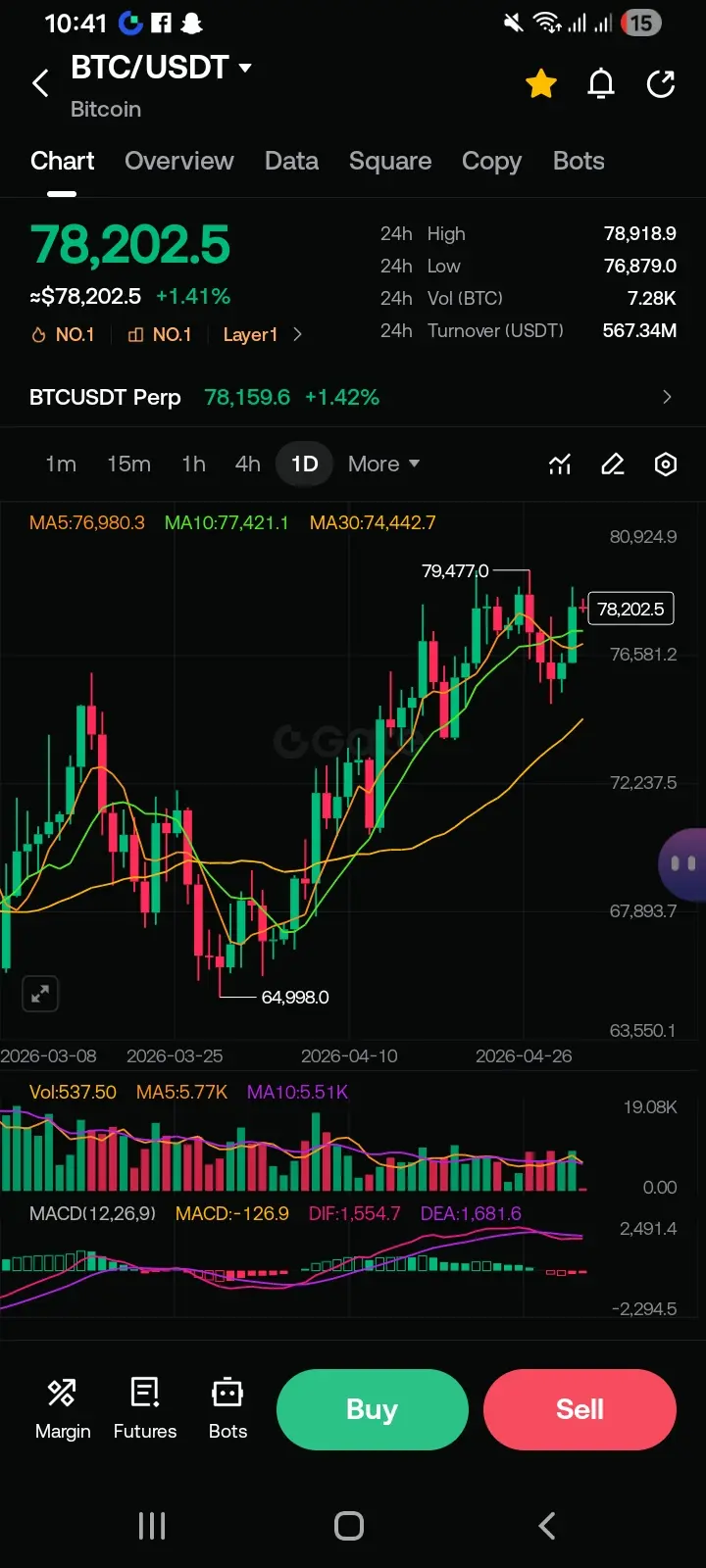
Task: Tap the Facebook notification icon
Action: click(161, 23)
